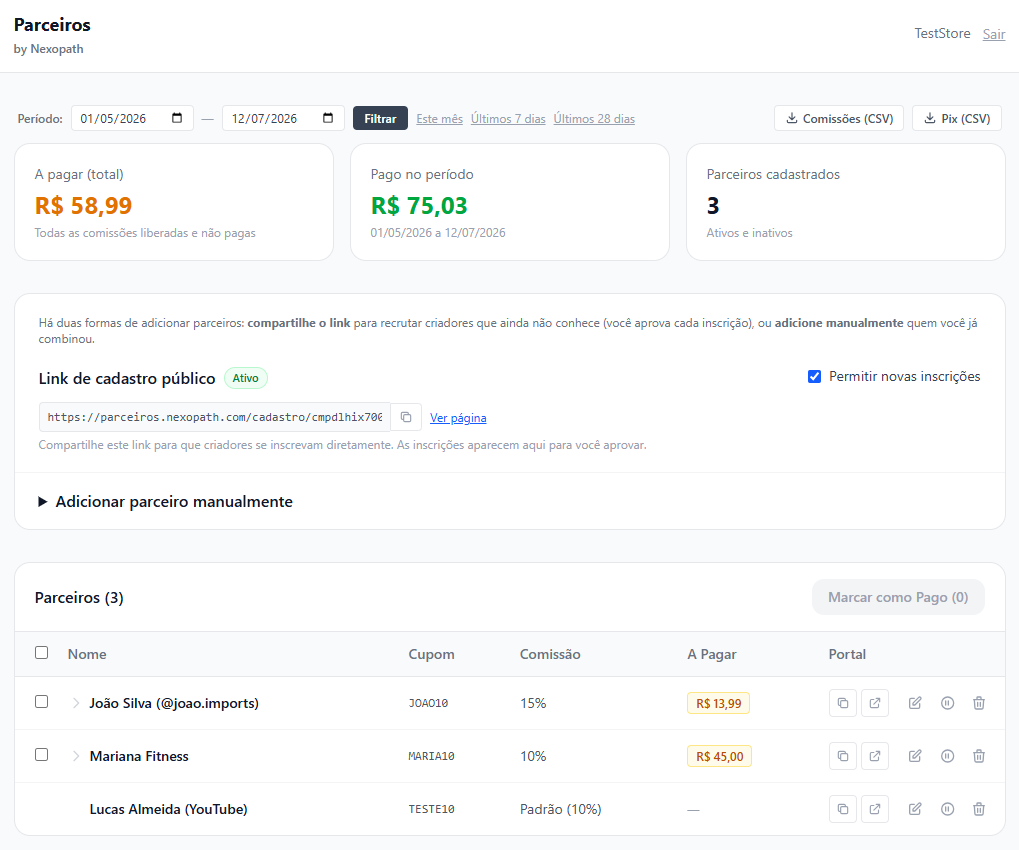
Task: Click Marcar como Pago (0) button
Action: point(898,597)
